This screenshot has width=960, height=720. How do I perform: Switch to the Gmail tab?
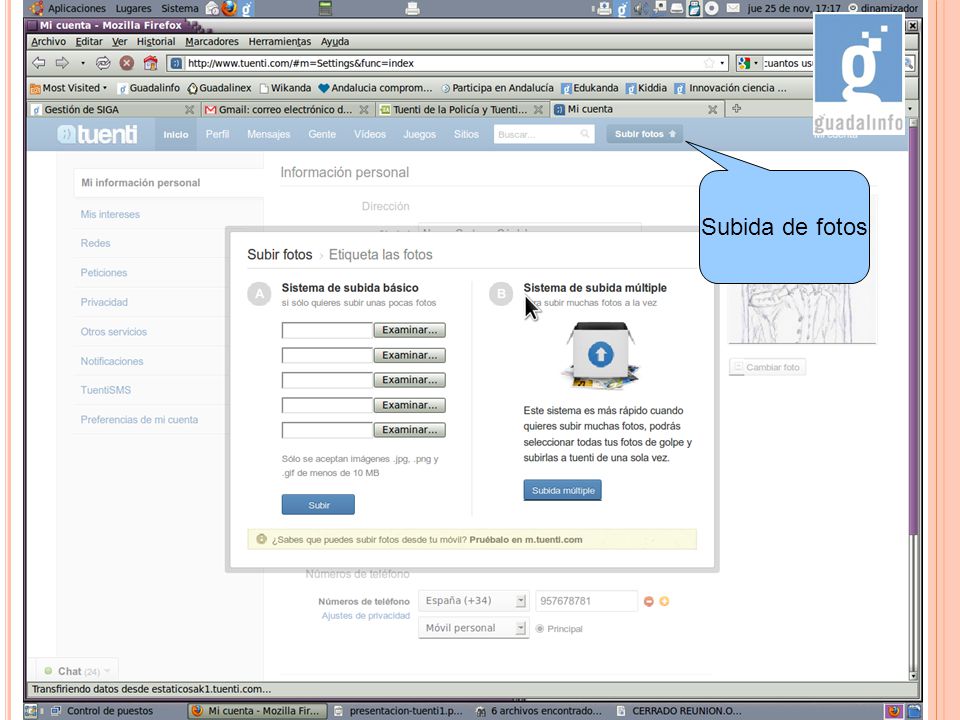286,110
